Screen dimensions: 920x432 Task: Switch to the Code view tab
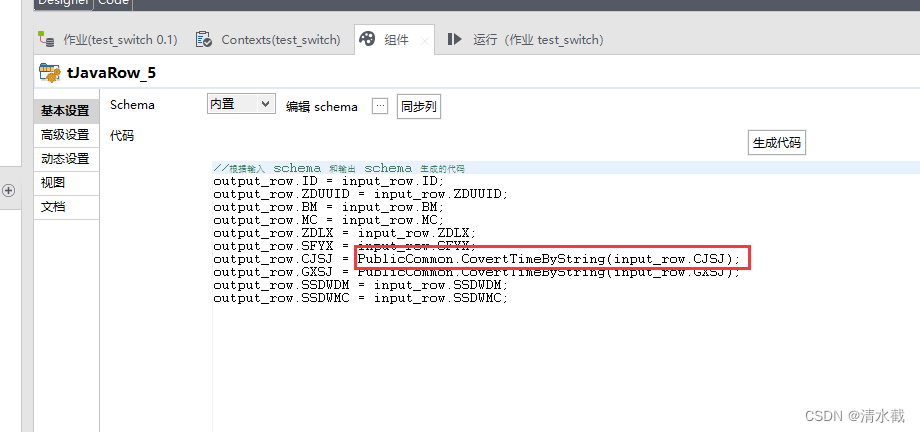coord(114,4)
